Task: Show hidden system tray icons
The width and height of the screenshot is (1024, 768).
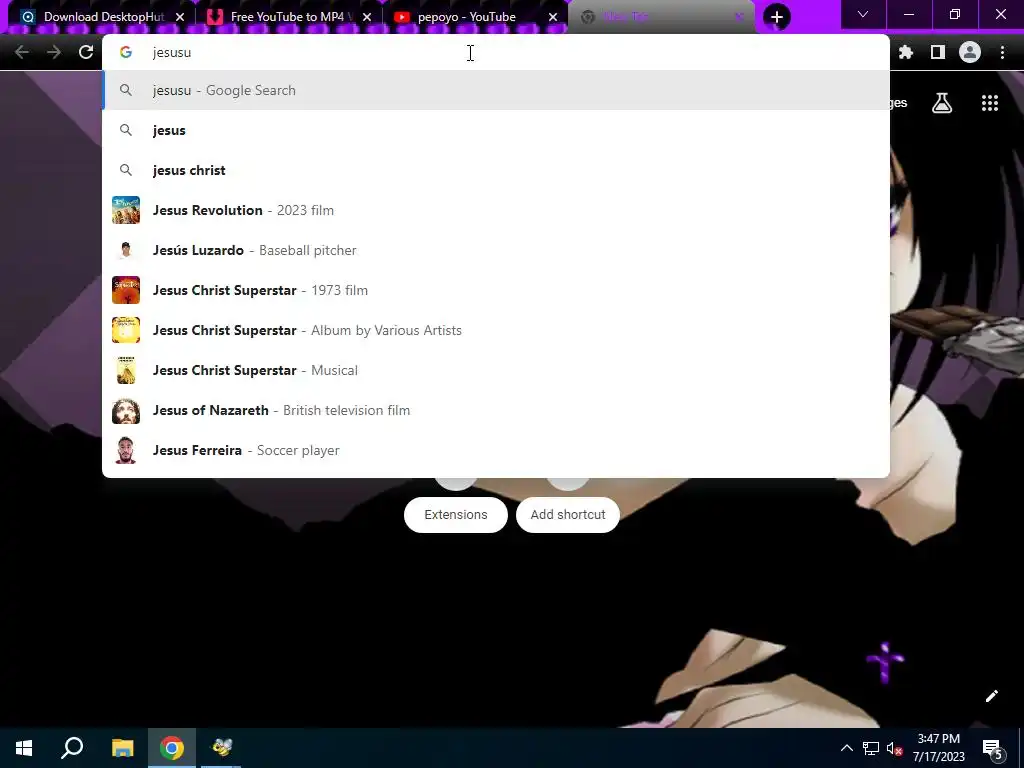Action: (x=846, y=748)
